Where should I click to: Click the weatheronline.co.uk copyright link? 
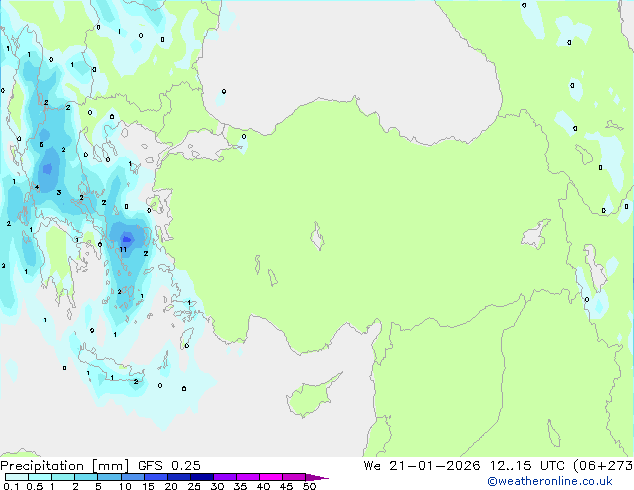pos(549,481)
